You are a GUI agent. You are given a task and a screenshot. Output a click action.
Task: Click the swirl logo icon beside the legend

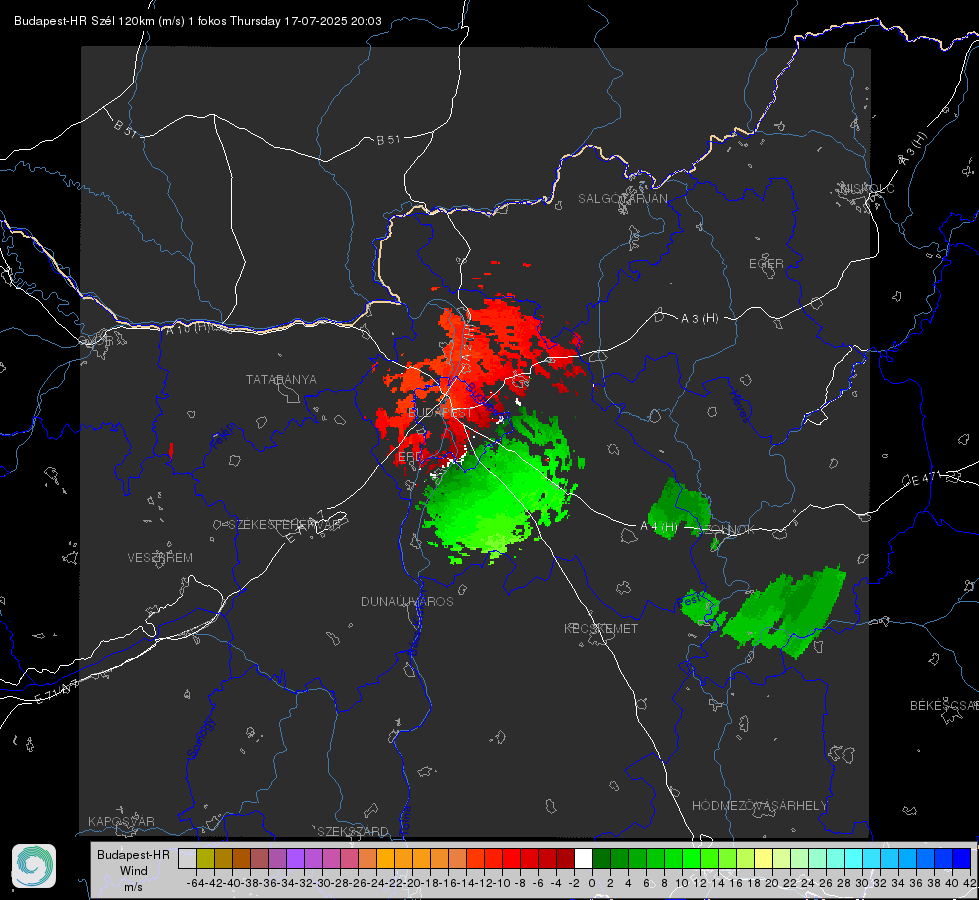[34, 866]
